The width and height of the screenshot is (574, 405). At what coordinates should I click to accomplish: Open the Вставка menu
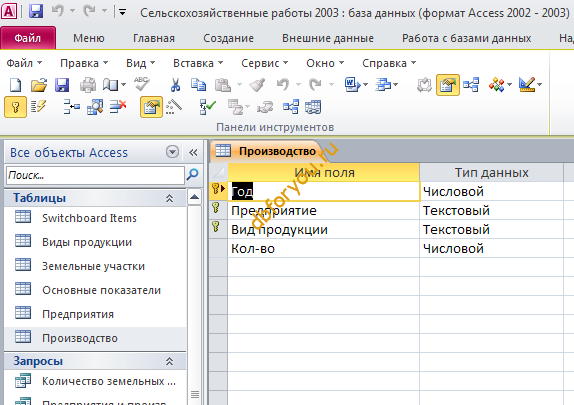(198, 63)
